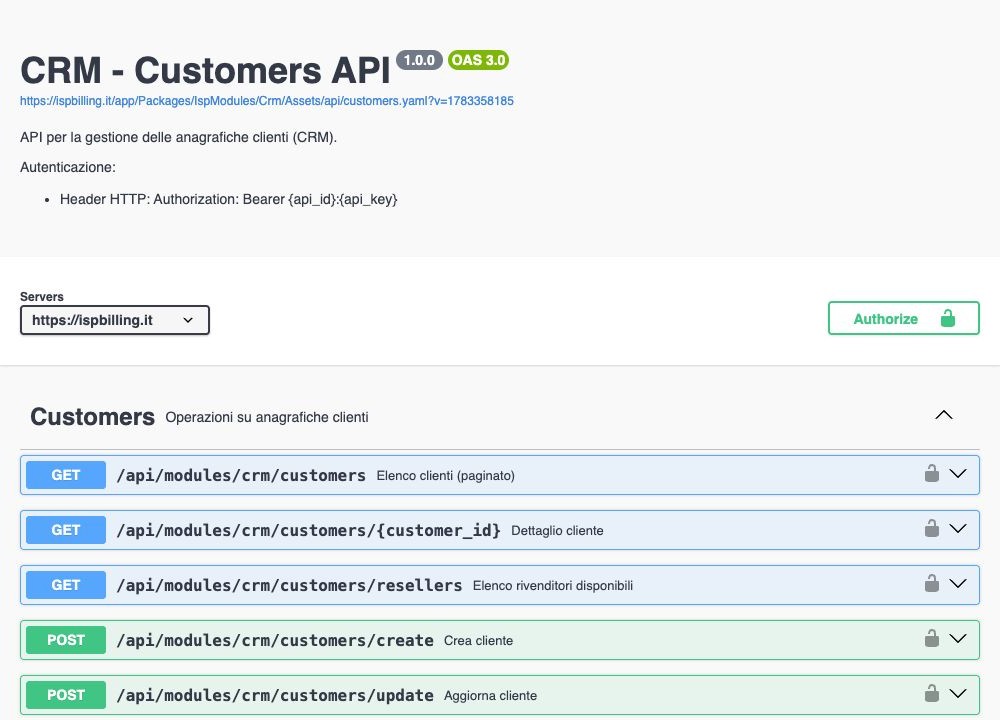Click the Authorization Bearer header bullet text
This screenshot has height=720, width=1000.
[x=228, y=199]
